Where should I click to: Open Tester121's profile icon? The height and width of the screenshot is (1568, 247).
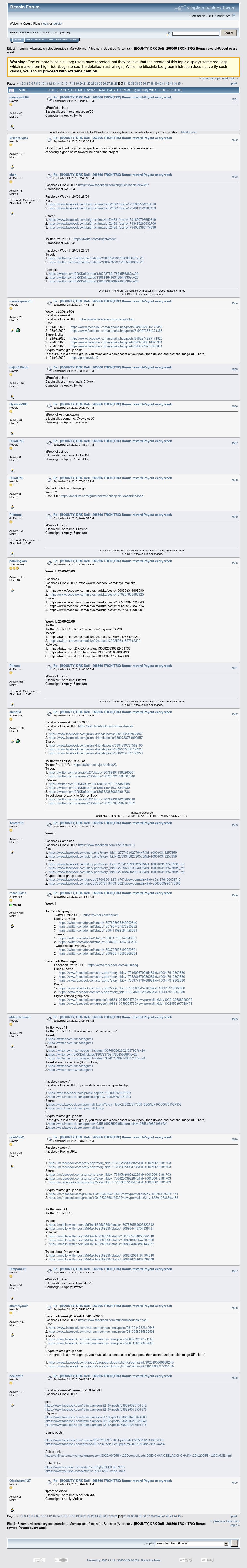tap(12, 852)
